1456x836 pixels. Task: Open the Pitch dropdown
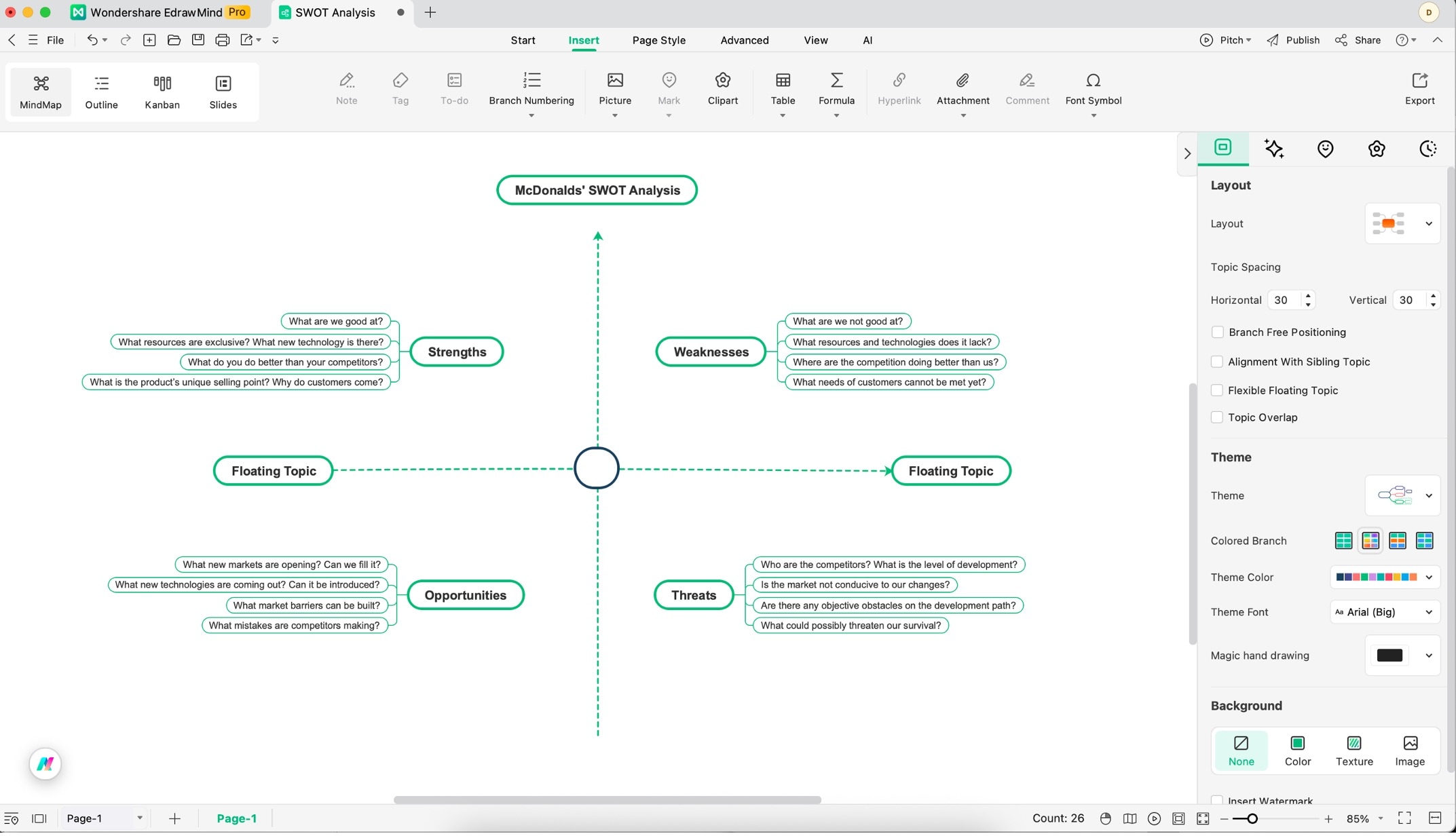(1226, 40)
